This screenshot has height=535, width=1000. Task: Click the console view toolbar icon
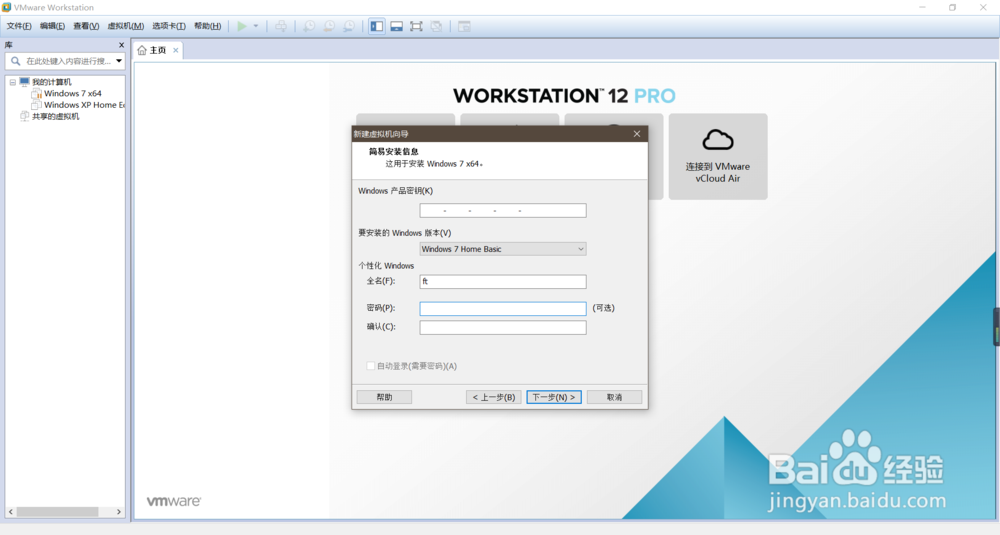464,26
